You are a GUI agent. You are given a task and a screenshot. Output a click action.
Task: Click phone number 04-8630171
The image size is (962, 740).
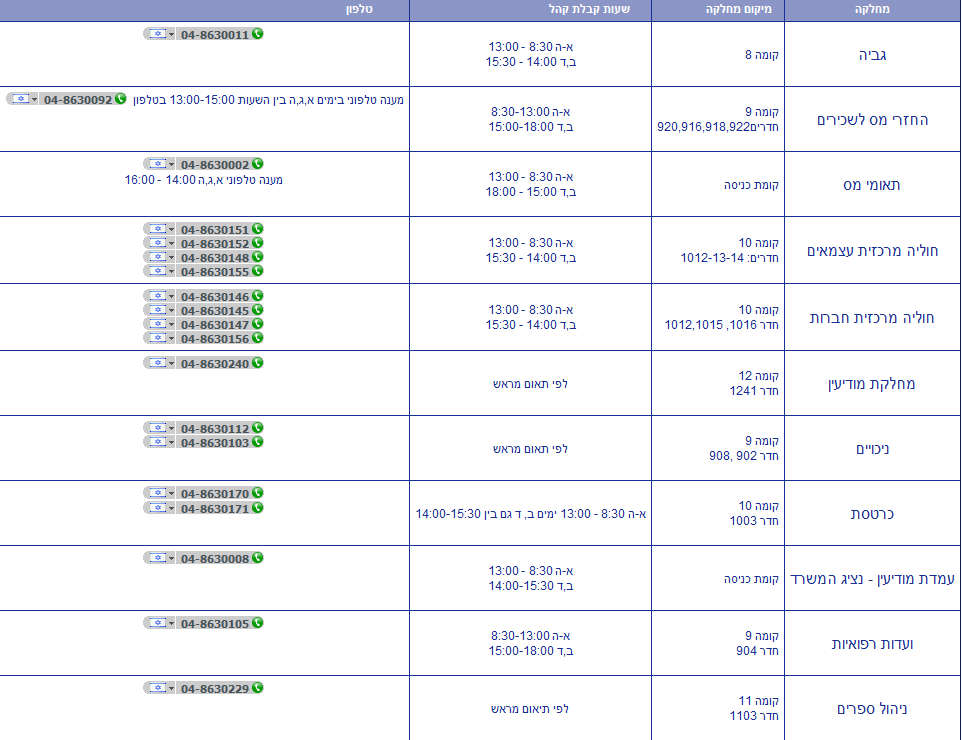pyautogui.click(x=214, y=508)
